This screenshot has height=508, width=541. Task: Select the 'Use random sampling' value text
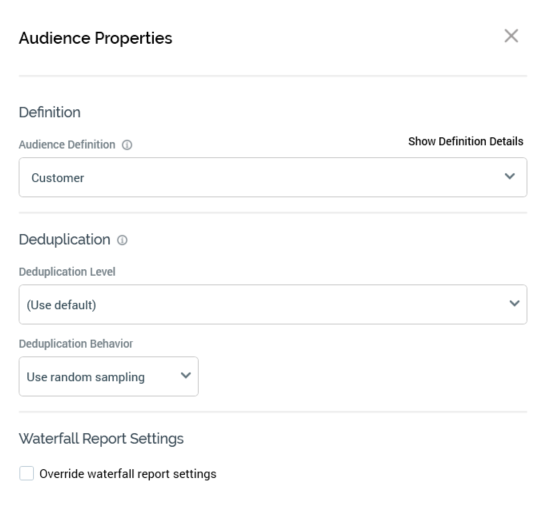(x=86, y=377)
